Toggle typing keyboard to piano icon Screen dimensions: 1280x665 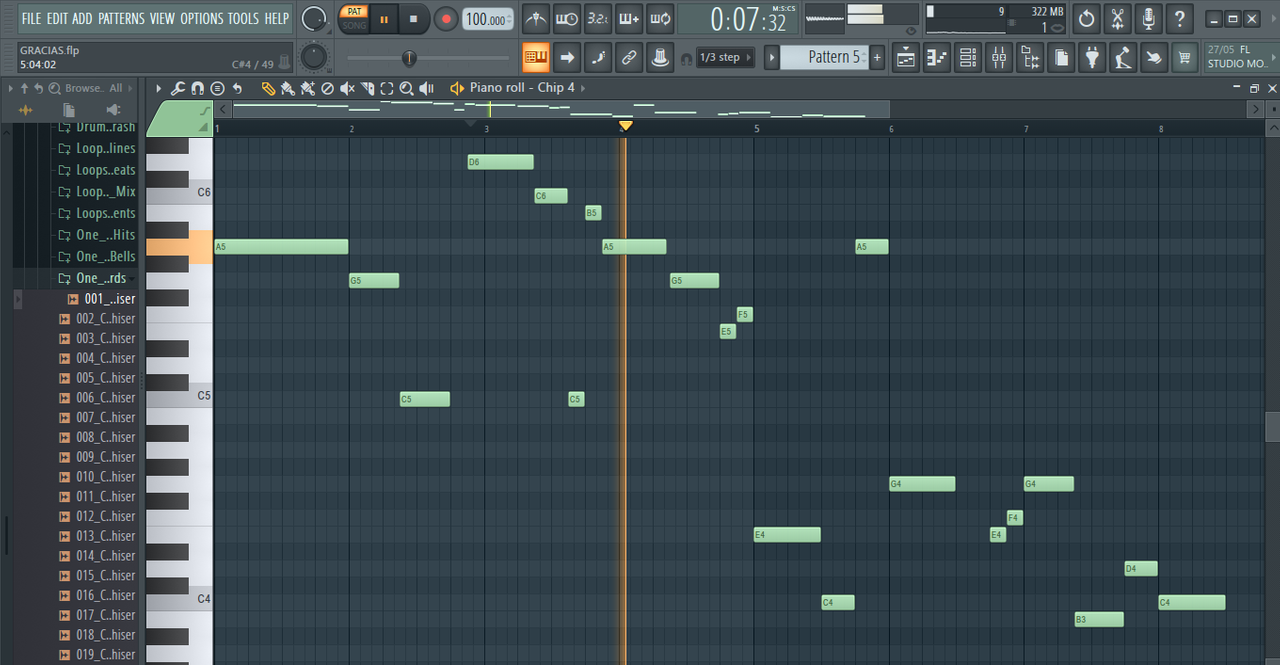point(536,57)
